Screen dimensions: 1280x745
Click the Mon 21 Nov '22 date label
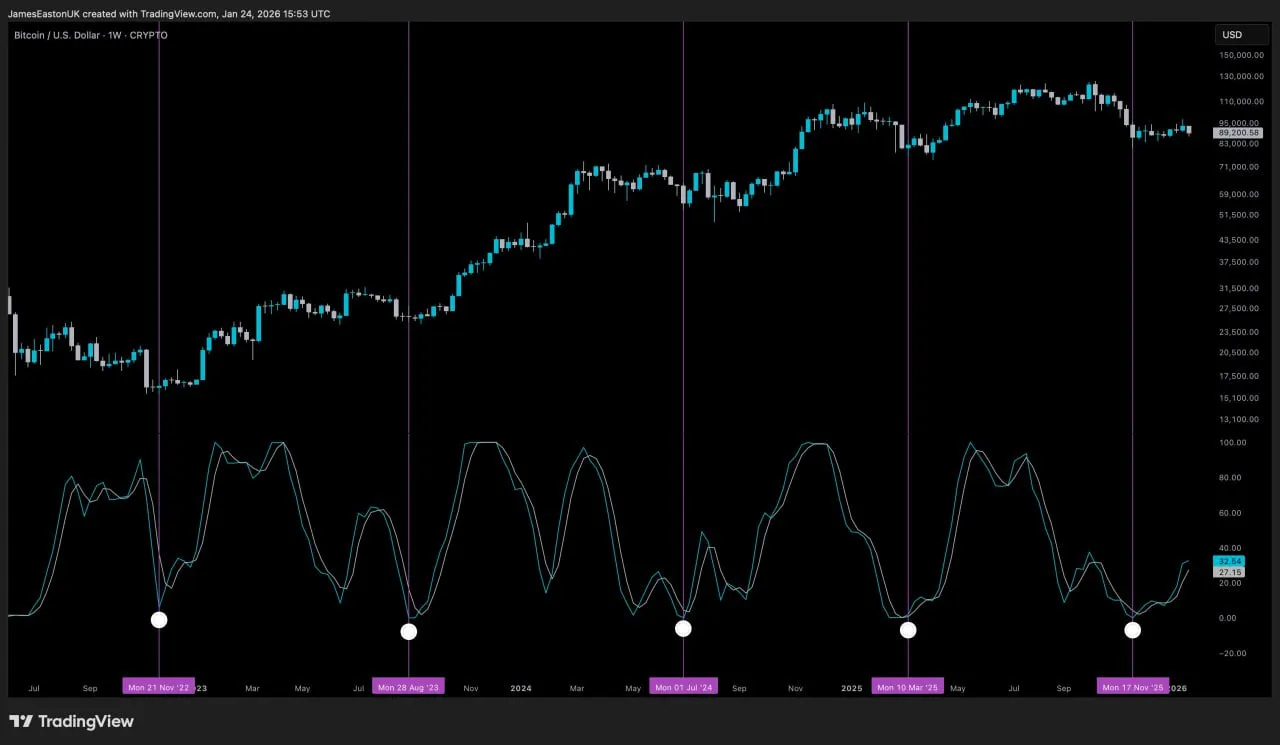click(158, 687)
